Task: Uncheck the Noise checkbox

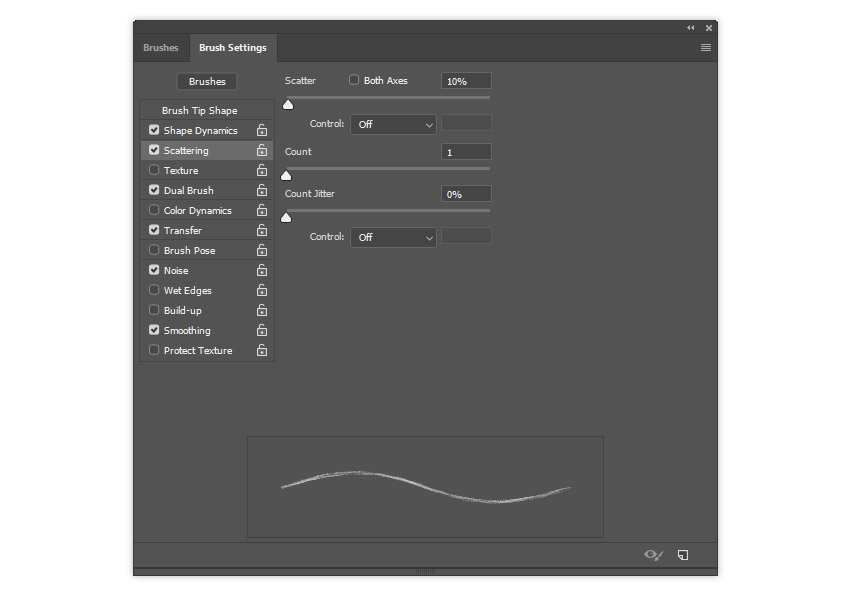Action: tap(154, 270)
